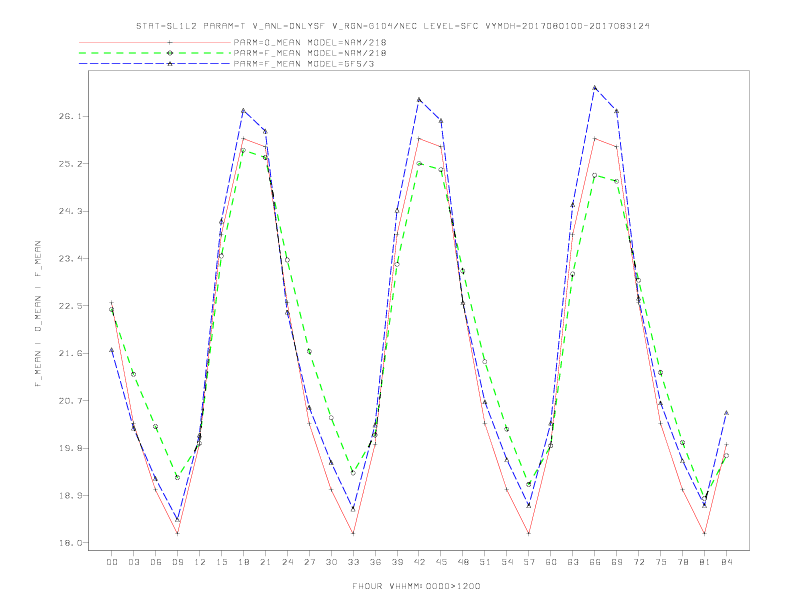Click forecast hour label 15

[x=221, y=562]
